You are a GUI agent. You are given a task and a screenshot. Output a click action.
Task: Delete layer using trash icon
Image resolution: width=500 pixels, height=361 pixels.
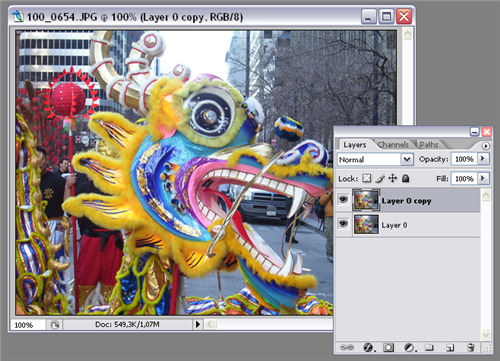(471, 347)
